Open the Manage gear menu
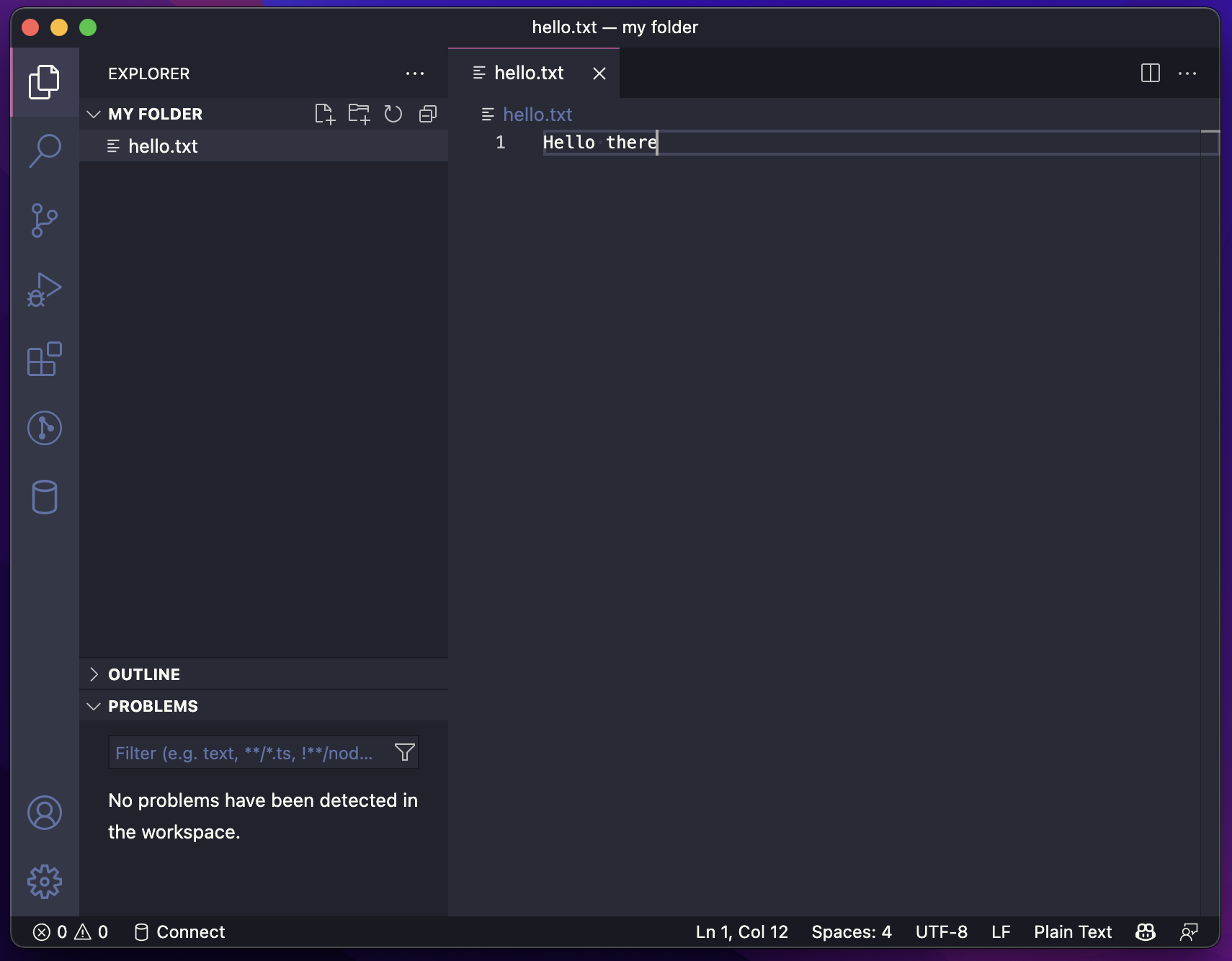The width and height of the screenshot is (1232, 961). coord(44,882)
